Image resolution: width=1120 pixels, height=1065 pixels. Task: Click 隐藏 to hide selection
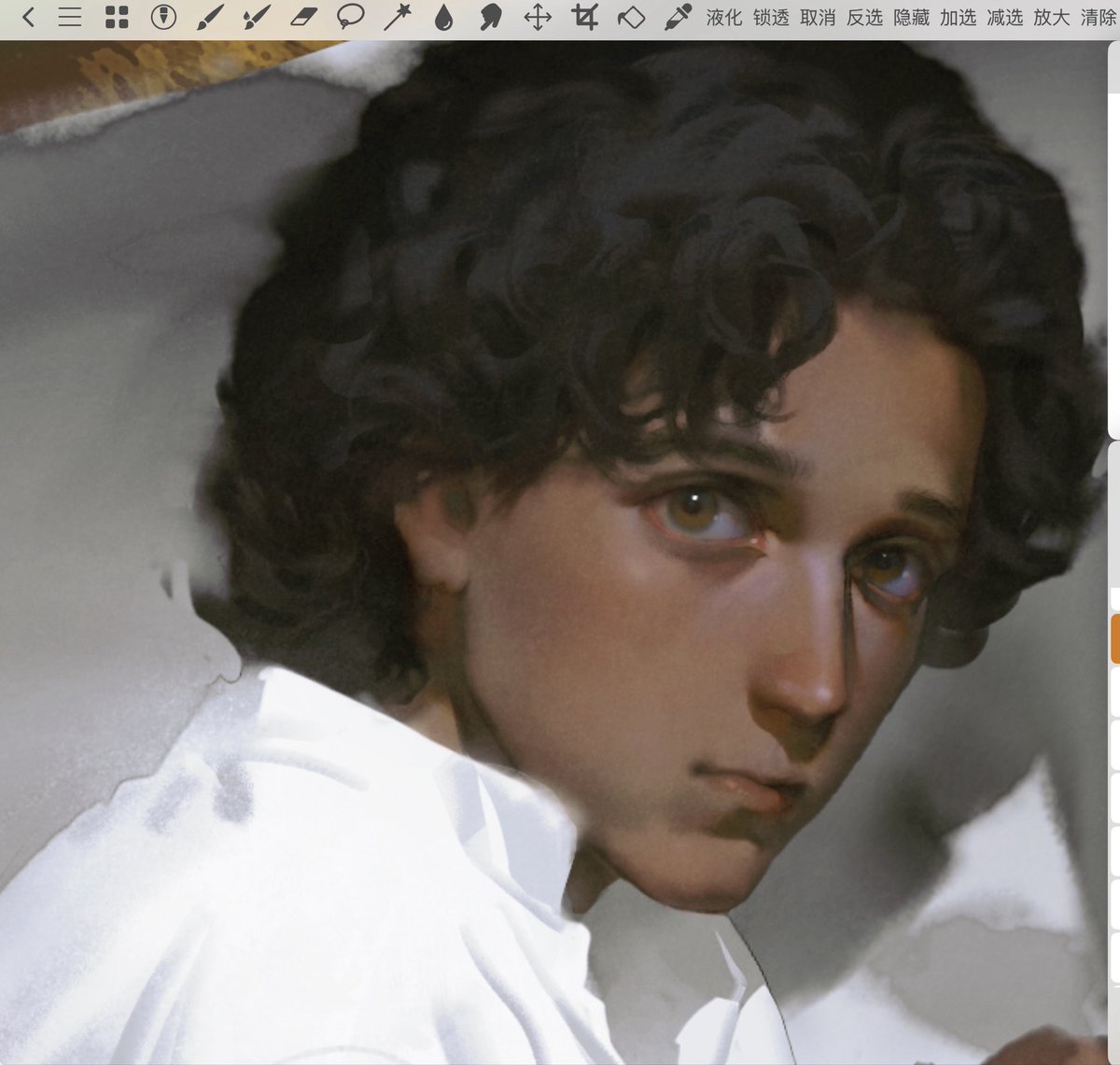[x=911, y=17]
